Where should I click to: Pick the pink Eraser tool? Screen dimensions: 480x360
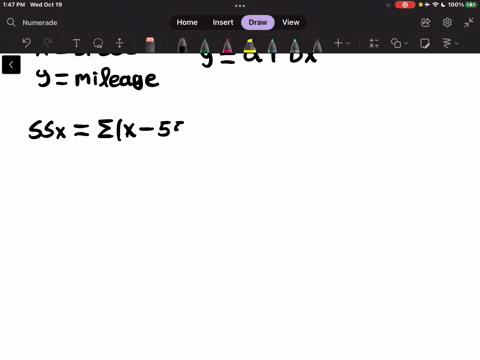150,45
